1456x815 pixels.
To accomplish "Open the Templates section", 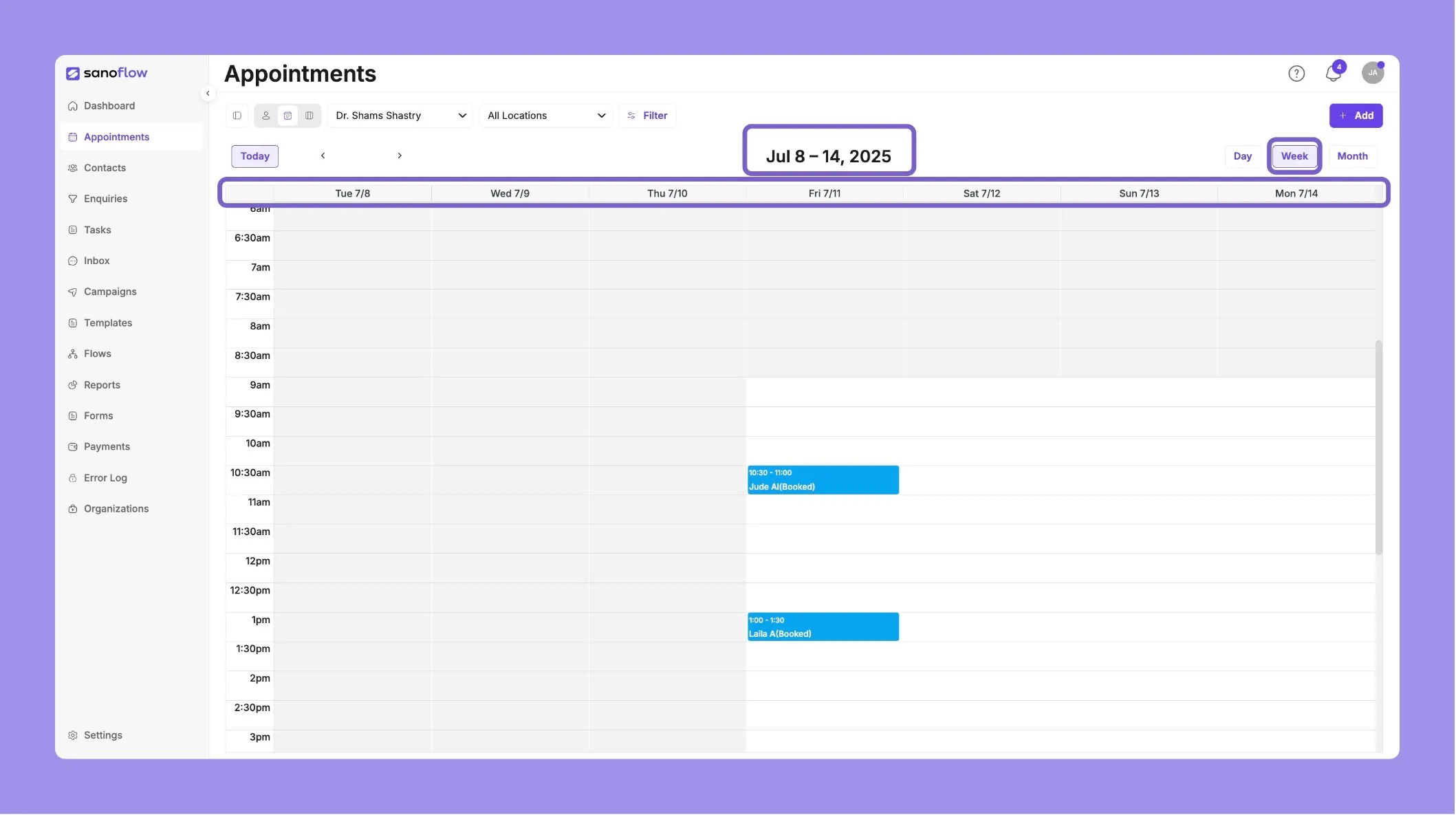I will 108,323.
